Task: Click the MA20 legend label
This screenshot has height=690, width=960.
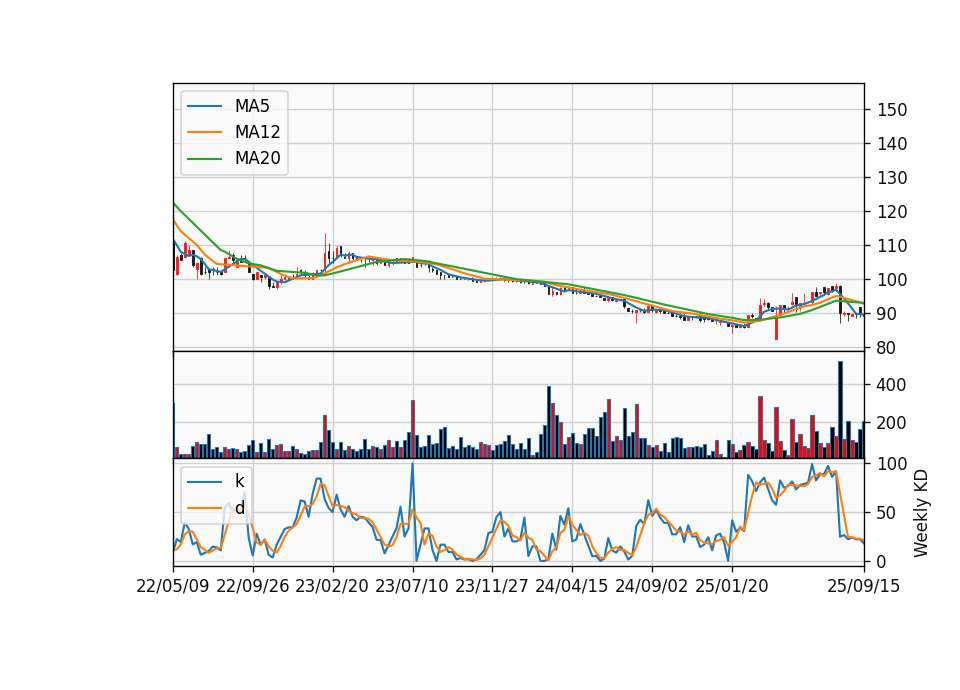Action: (x=257, y=158)
